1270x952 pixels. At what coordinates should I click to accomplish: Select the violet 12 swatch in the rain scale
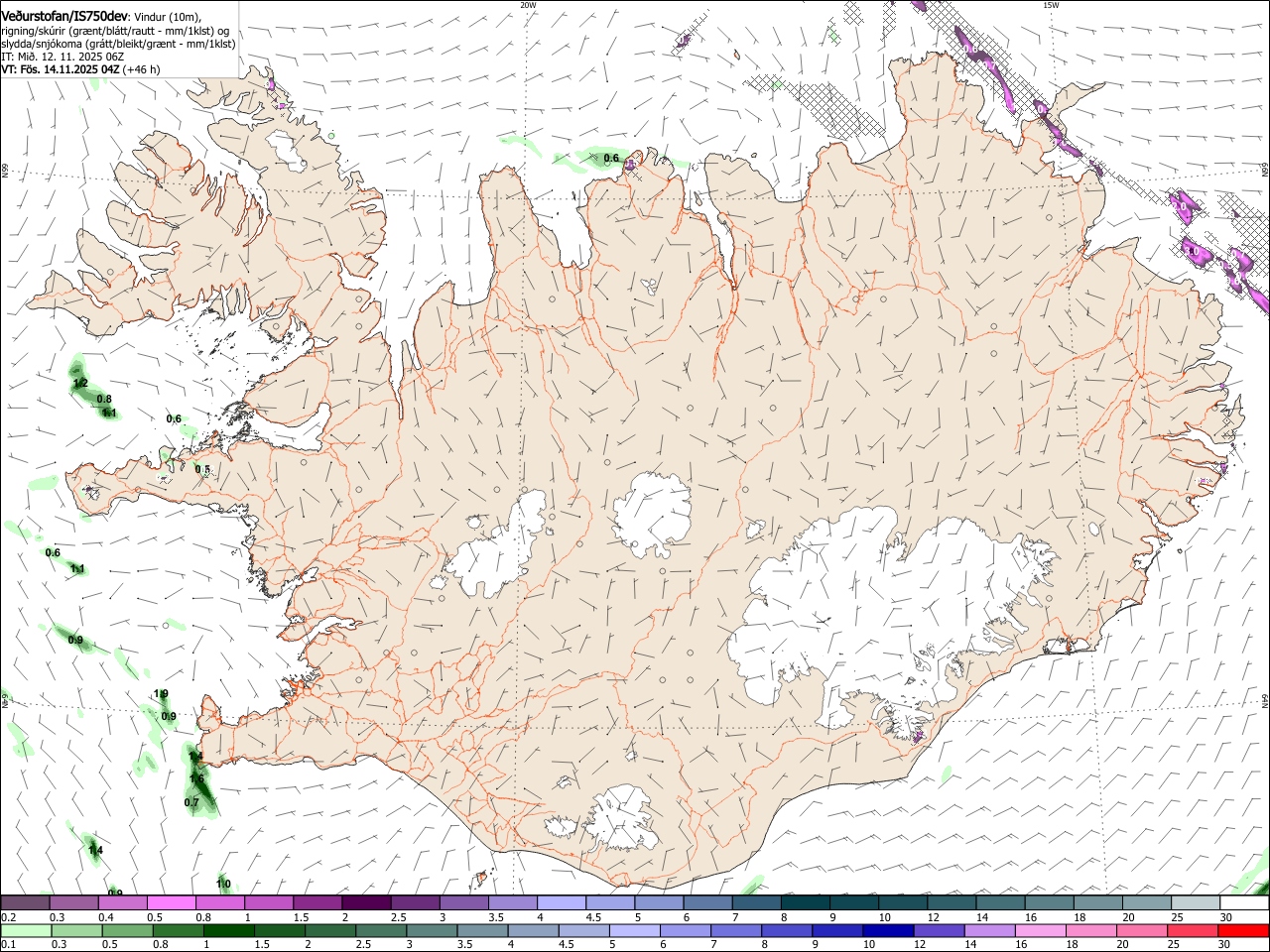coord(939,930)
